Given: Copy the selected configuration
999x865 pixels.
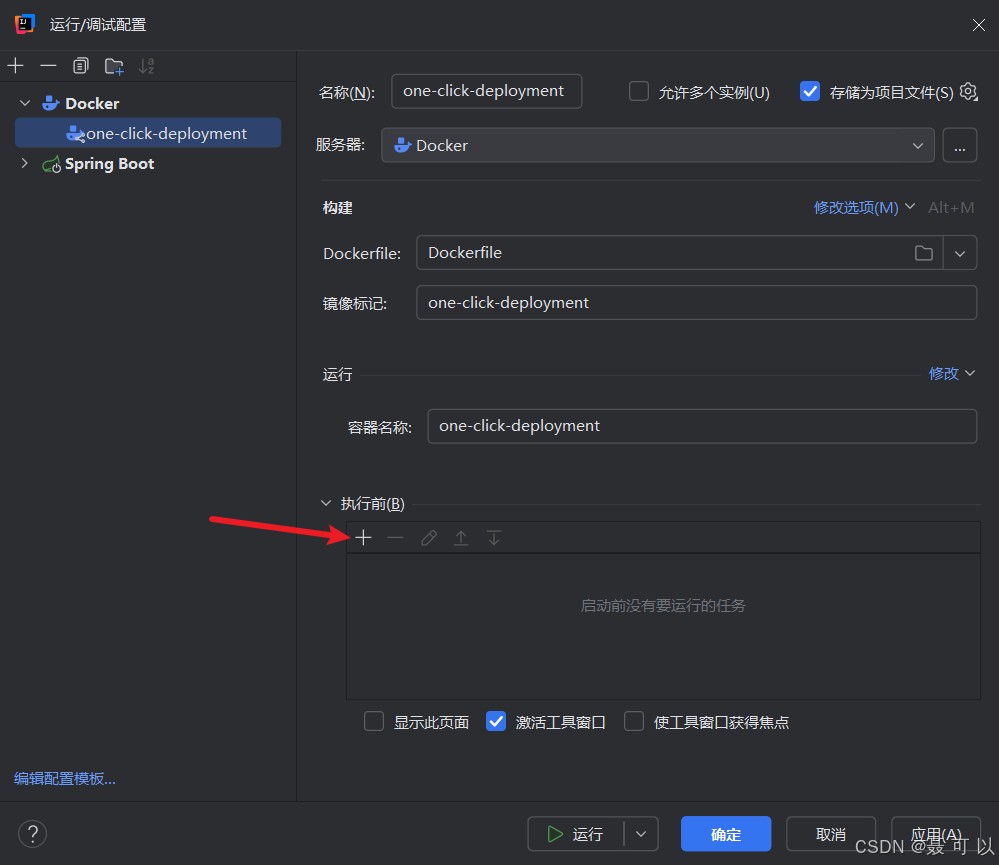Looking at the screenshot, I should click(x=81, y=66).
